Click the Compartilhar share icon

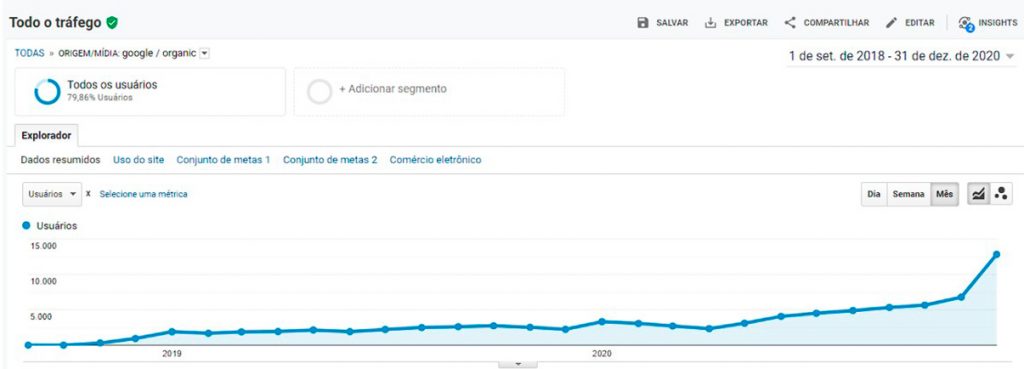pos(790,23)
